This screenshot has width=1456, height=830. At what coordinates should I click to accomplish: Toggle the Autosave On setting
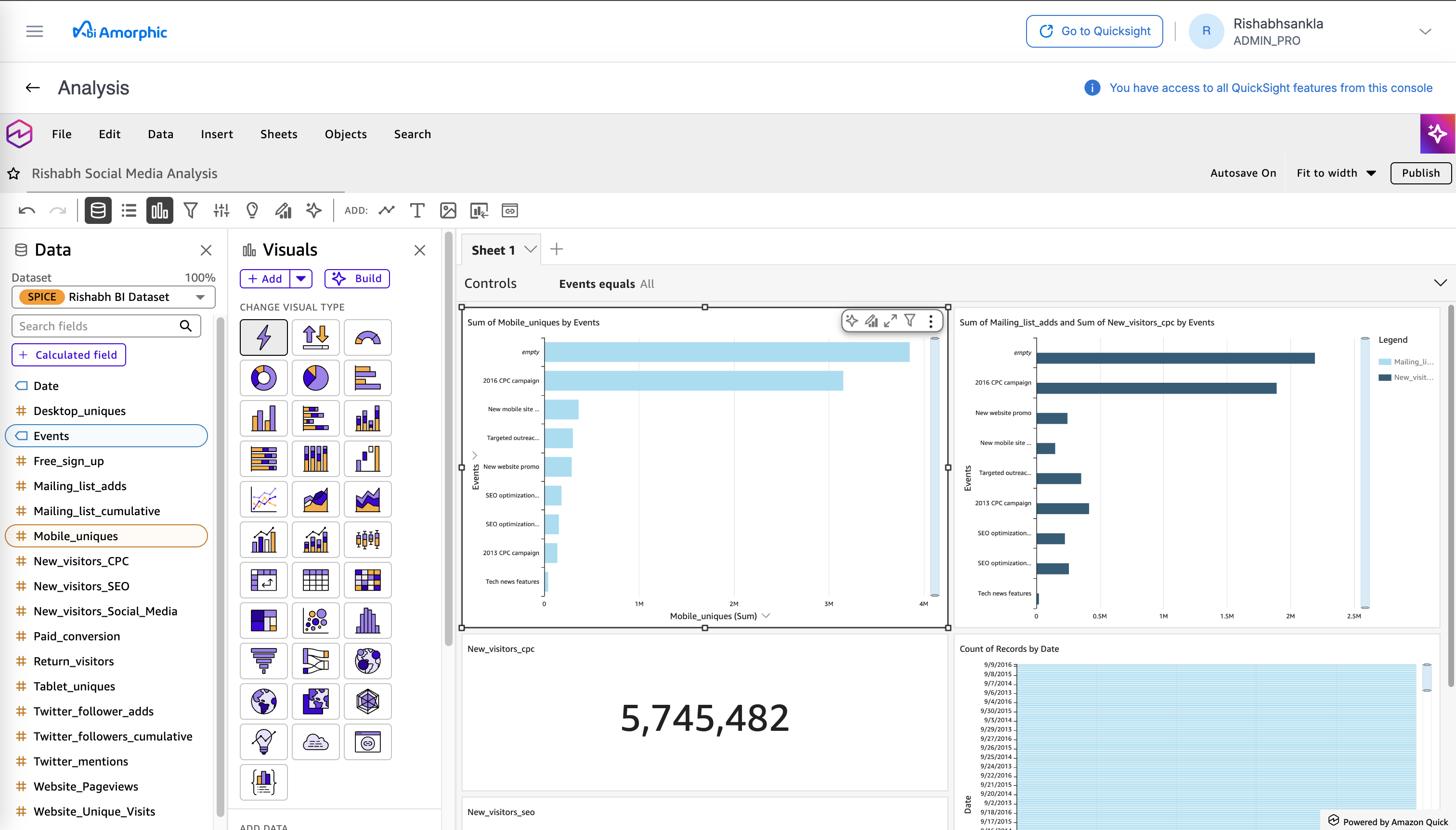(x=1243, y=173)
